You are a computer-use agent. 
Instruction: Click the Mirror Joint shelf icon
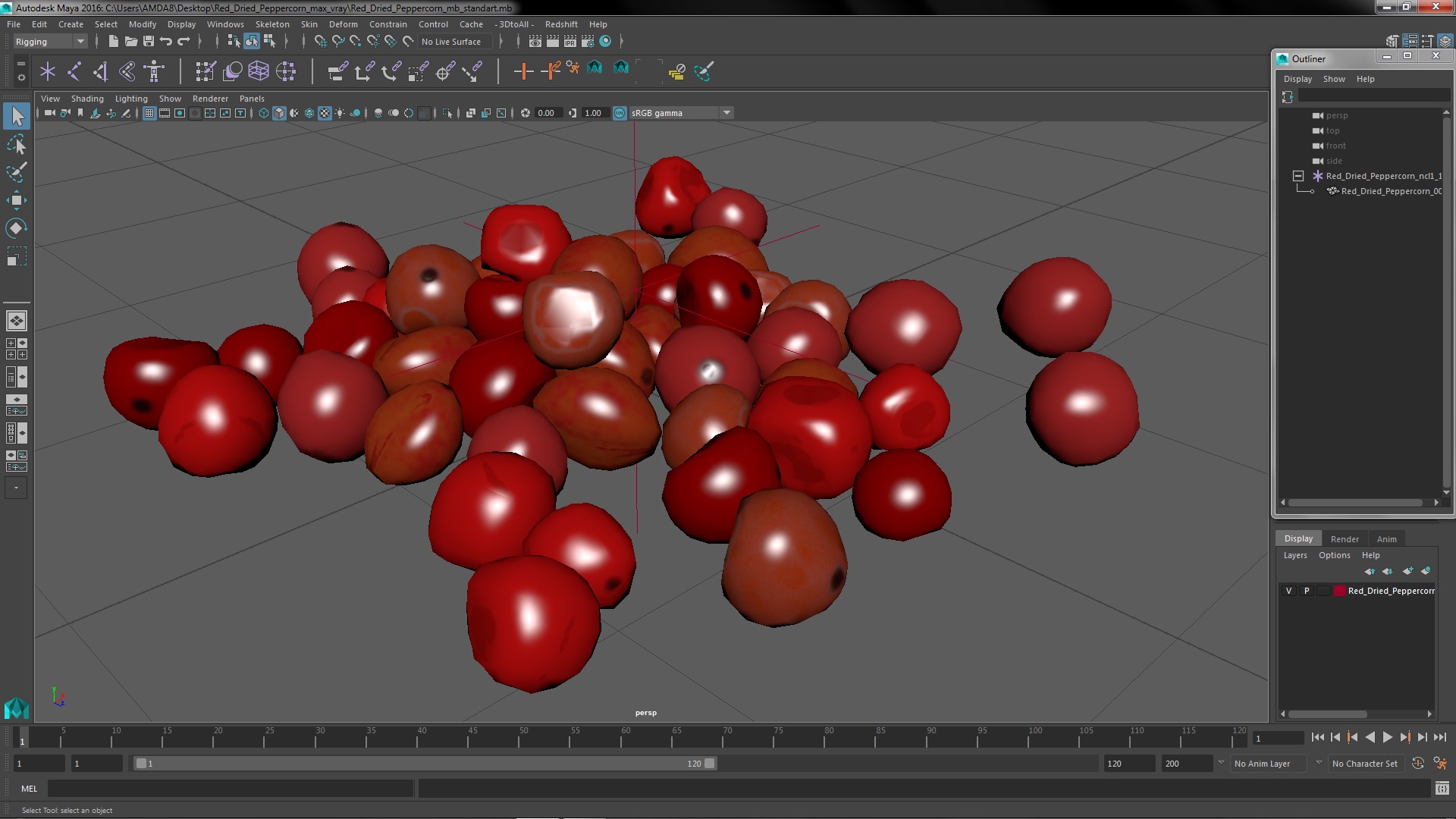point(127,71)
